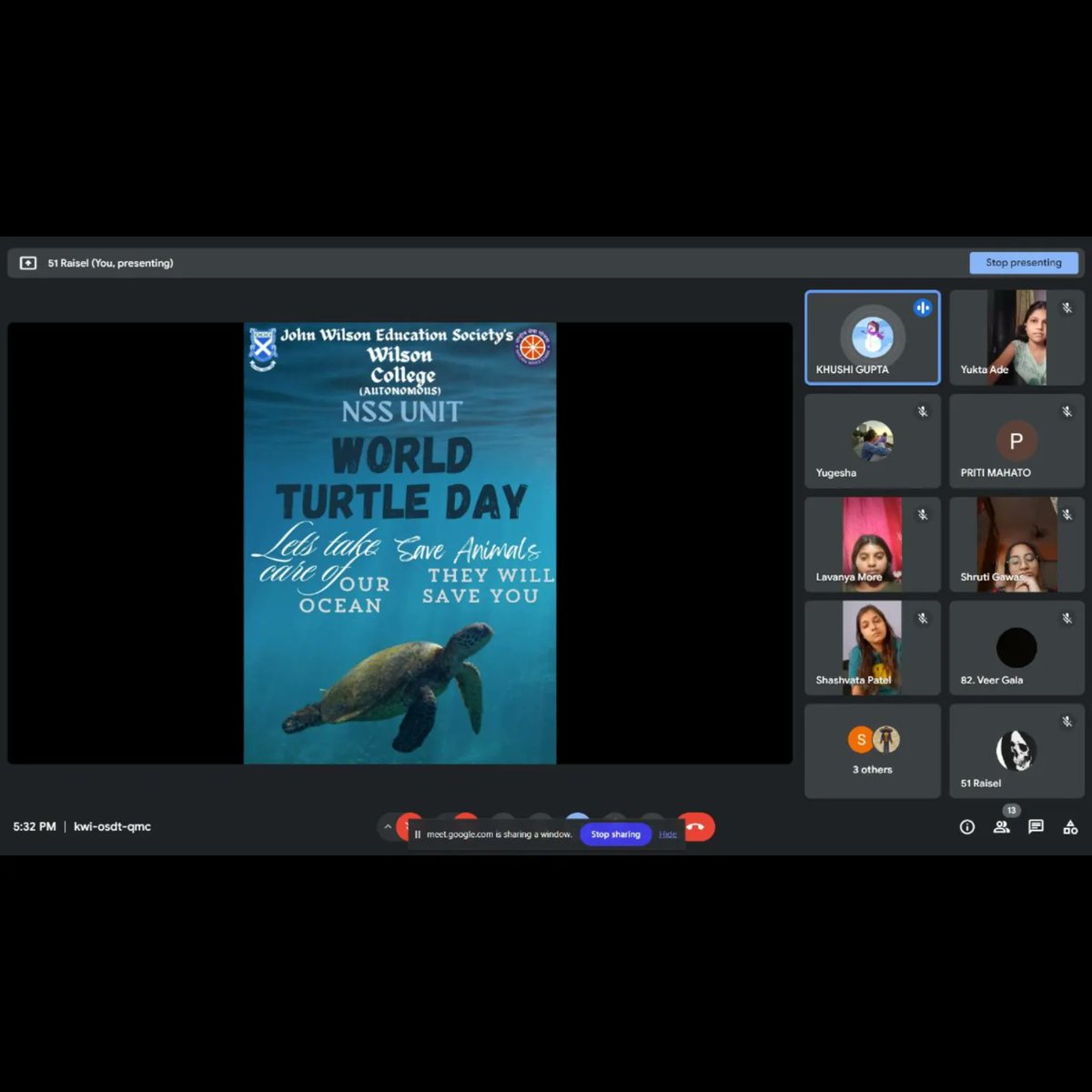
Task: Click the skull avatar of 51 Raisel
Action: [1016, 751]
